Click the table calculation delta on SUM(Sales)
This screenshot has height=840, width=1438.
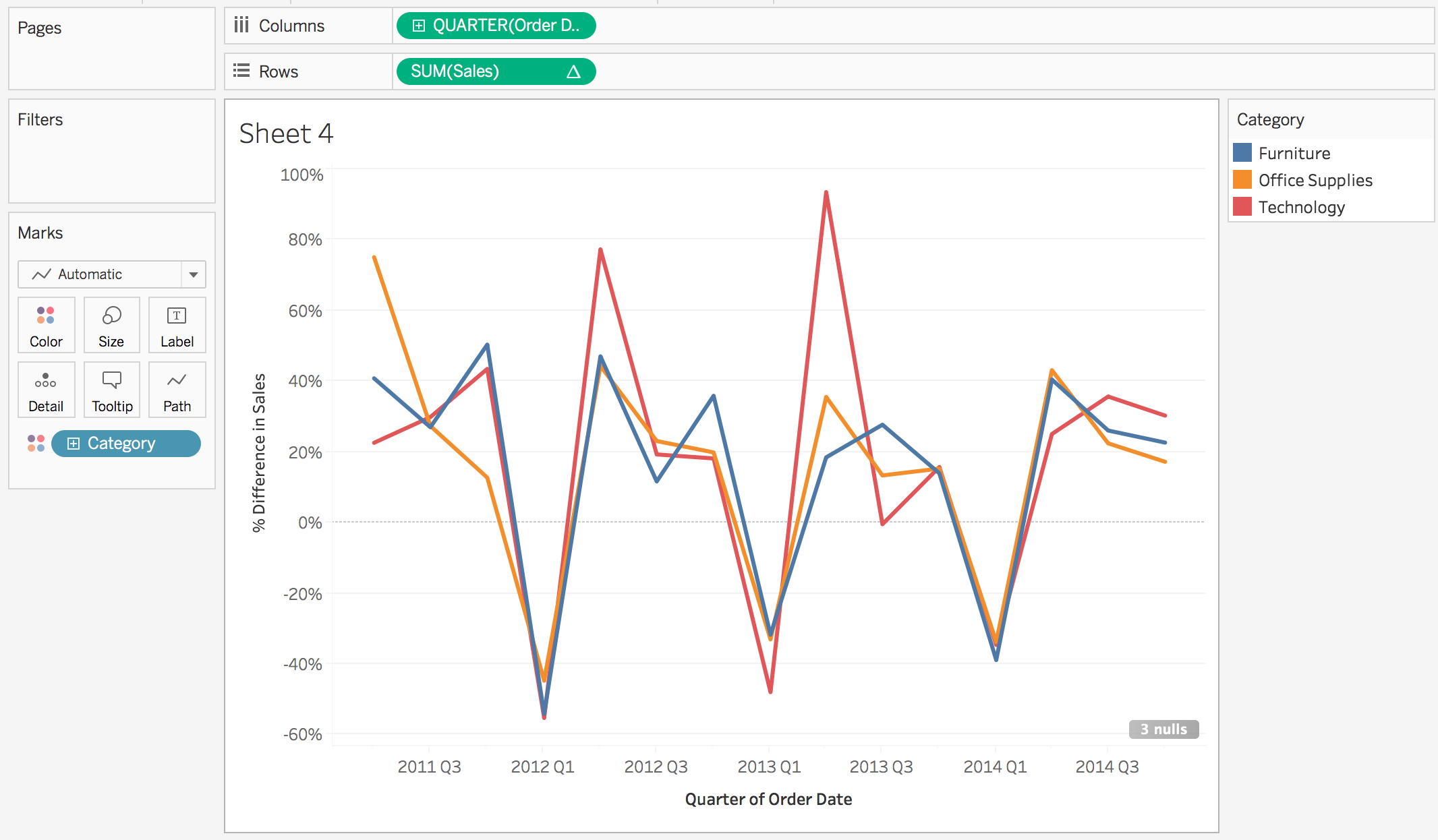573,71
